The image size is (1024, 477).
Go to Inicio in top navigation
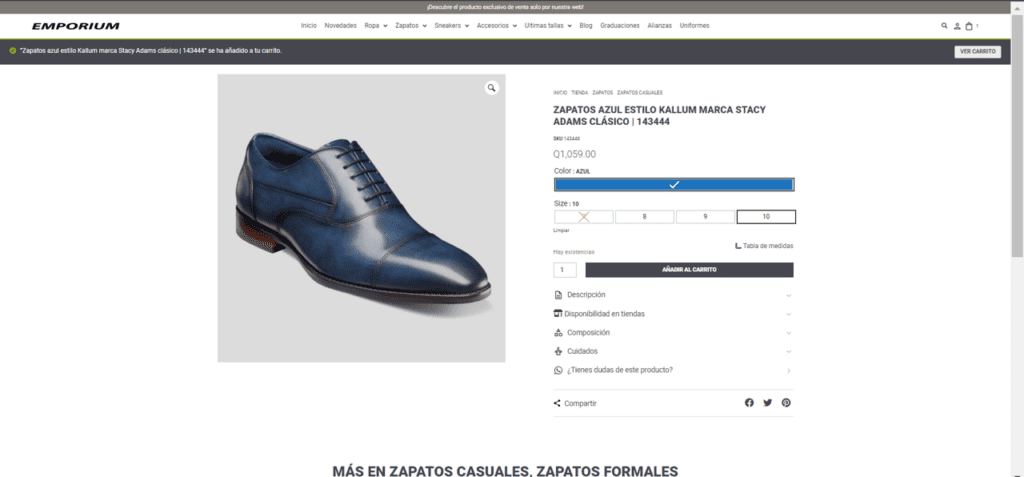point(308,26)
